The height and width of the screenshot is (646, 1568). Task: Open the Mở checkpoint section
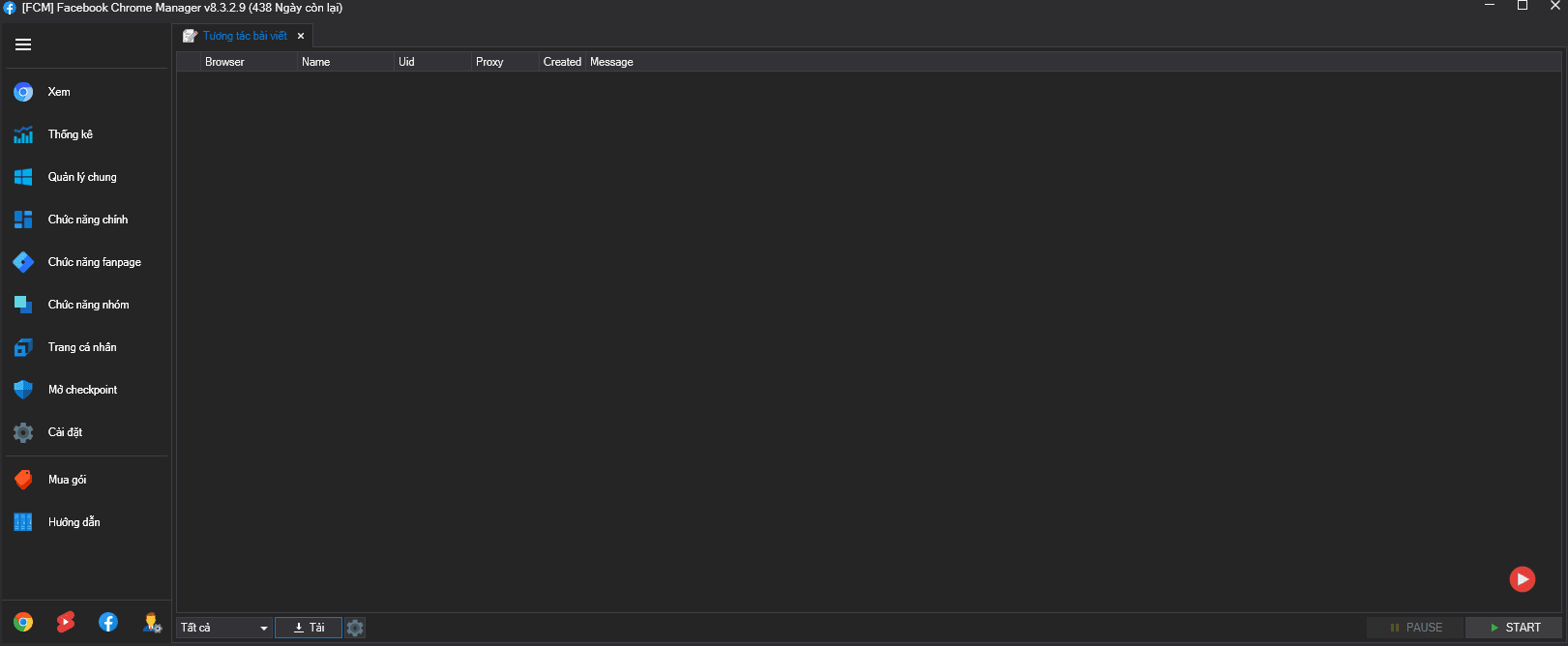pos(82,390)
